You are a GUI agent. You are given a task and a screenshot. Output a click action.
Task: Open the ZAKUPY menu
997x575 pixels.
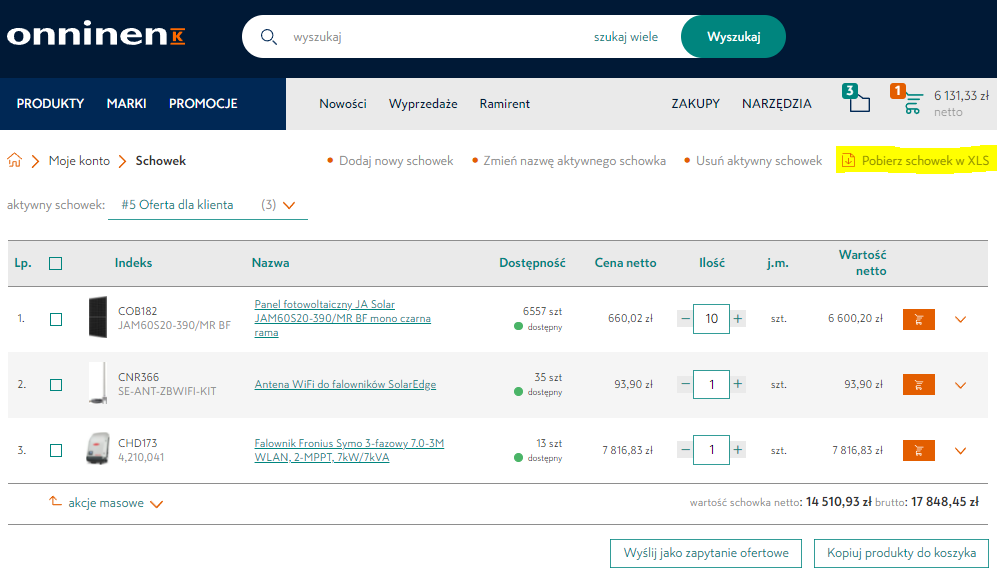696,104
